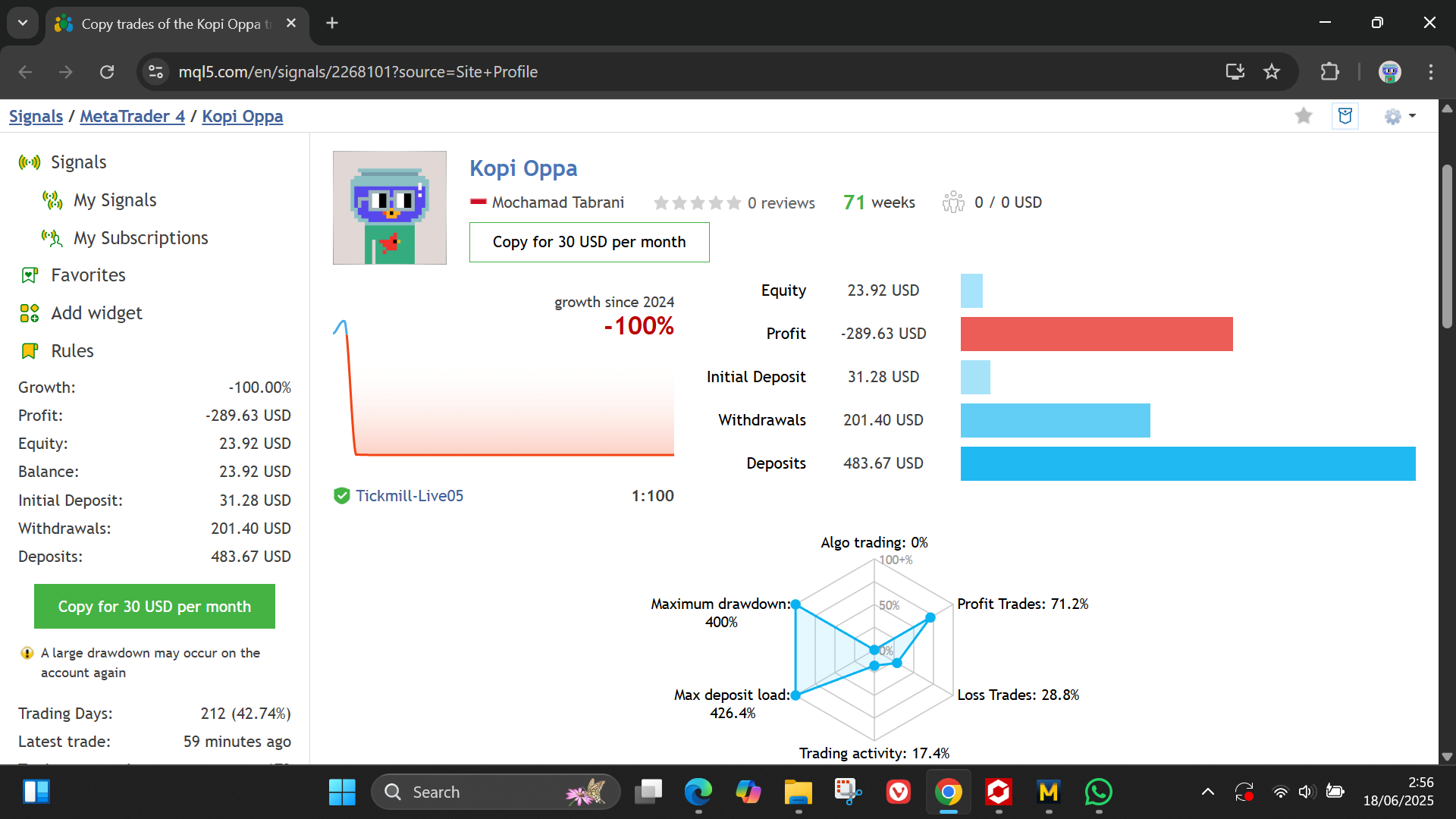
Task: Open Add widget in the sidebar
Action: pyautogui.click(x=96, y=313)
